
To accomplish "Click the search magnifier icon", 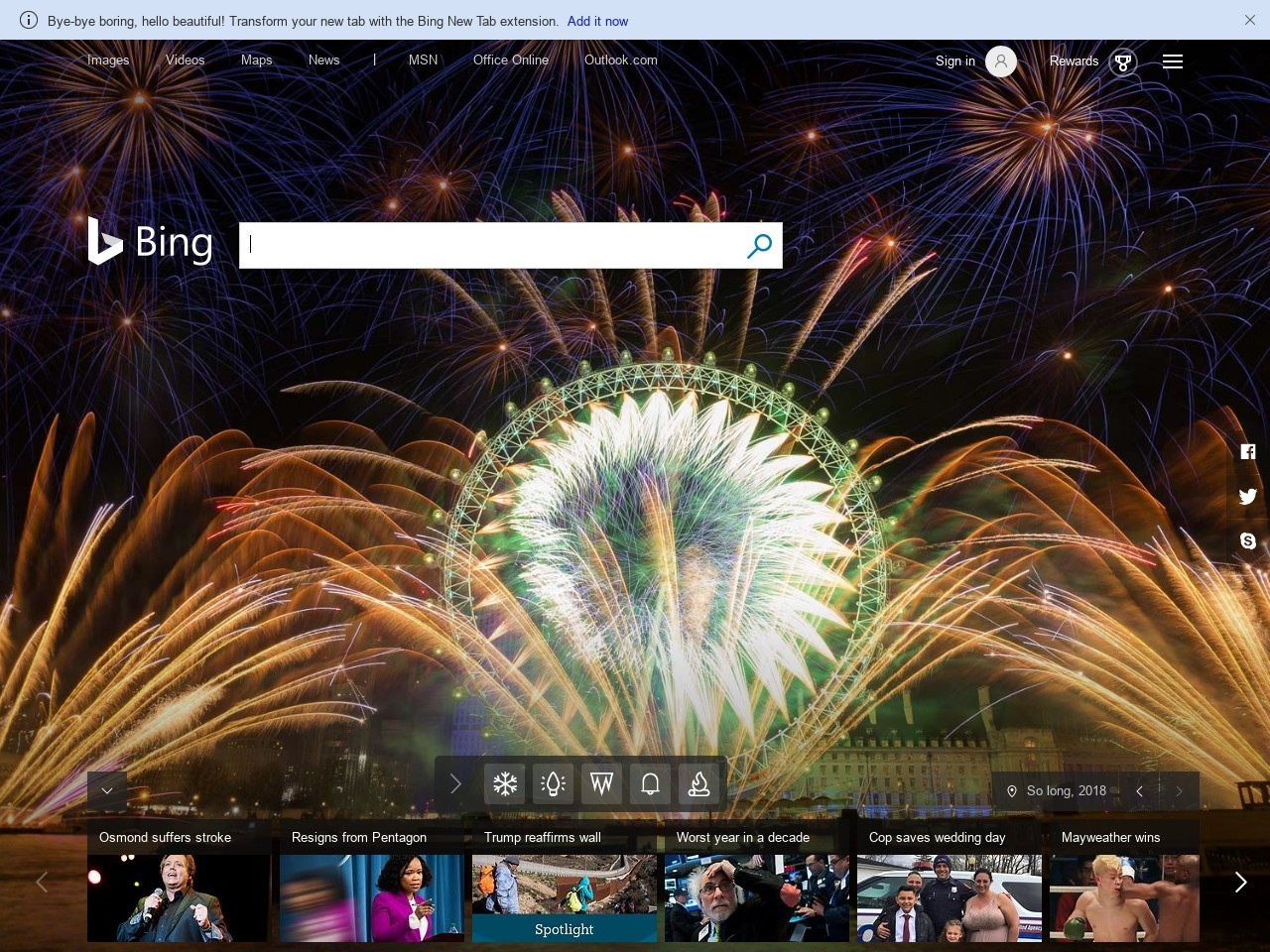I will 759,245.
